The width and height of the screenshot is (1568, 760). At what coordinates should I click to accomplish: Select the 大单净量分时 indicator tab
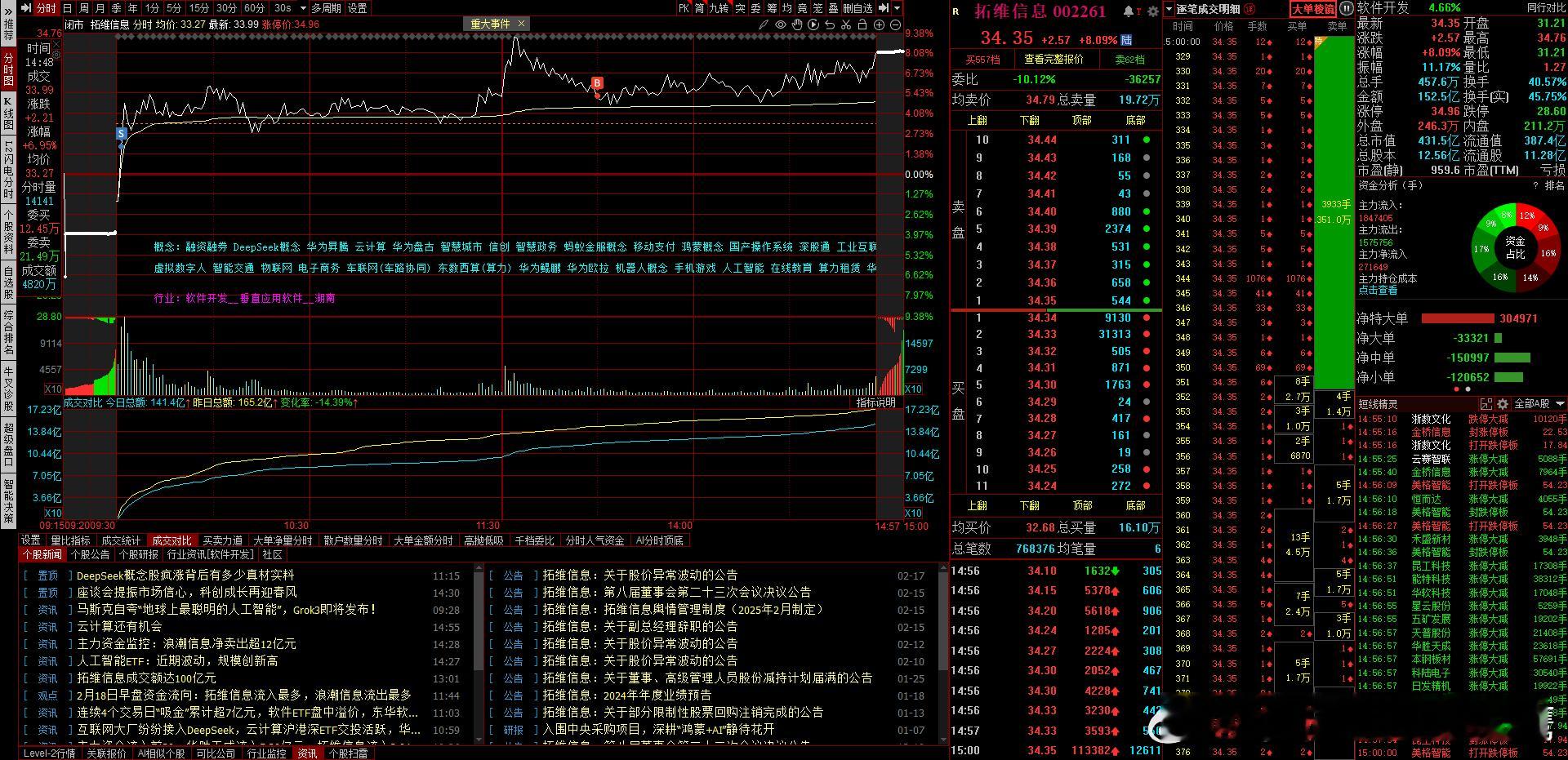point(283,540)
